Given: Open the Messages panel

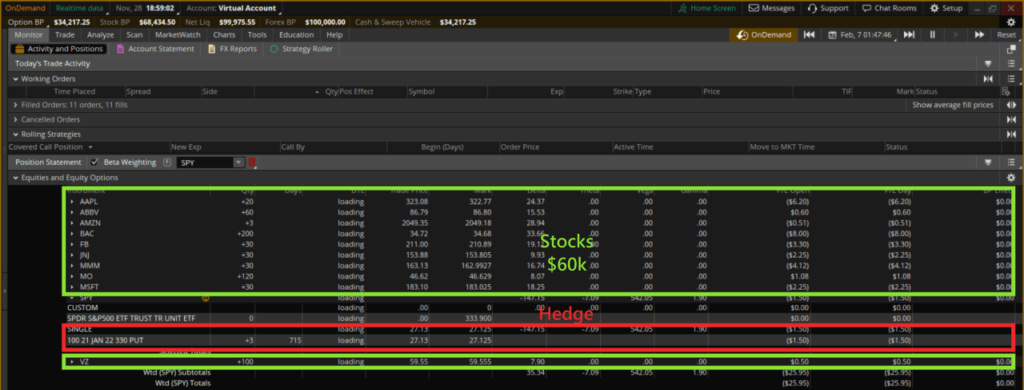Looking at the screenshot, I should [x=771, y=8].
